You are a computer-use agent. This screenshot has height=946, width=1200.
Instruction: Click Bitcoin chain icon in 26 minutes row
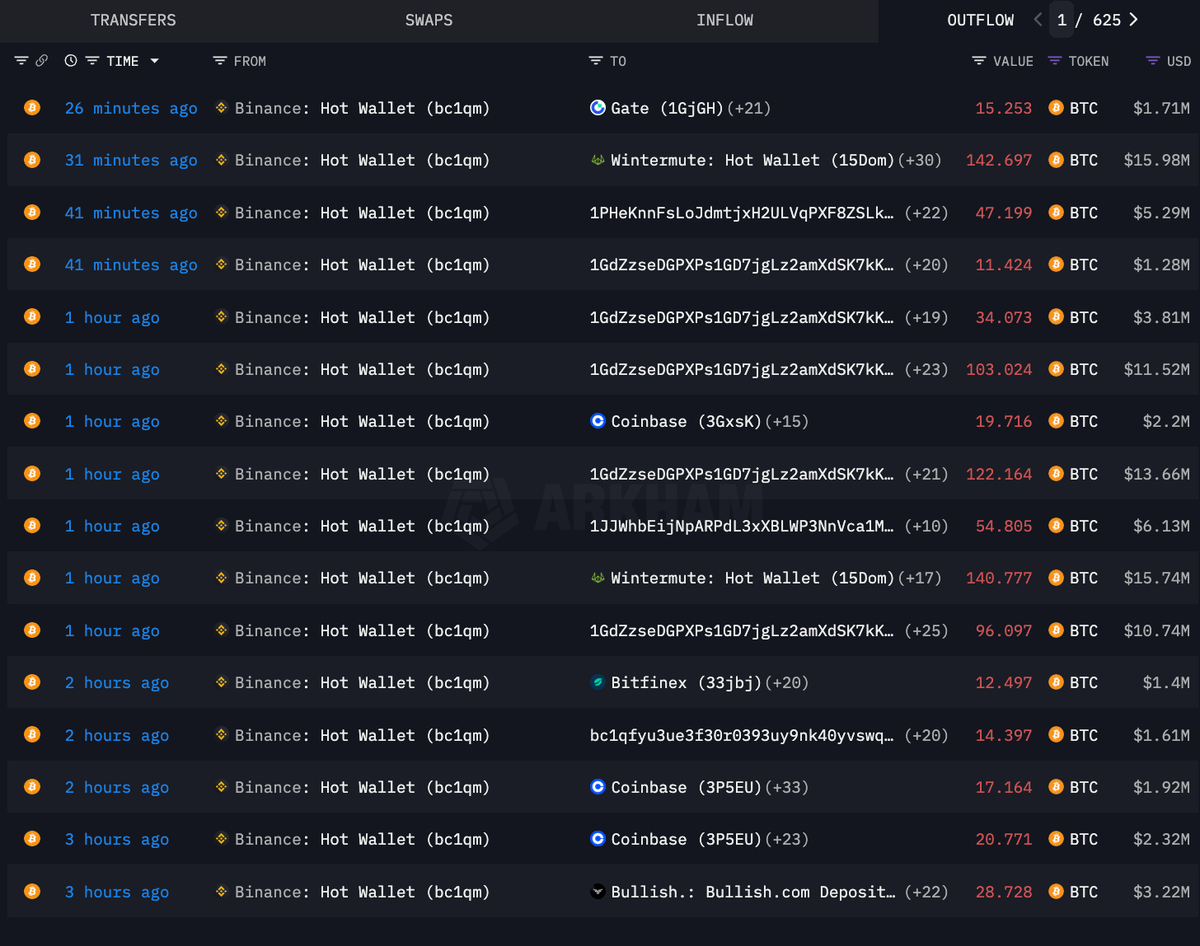tap(32, 108)
